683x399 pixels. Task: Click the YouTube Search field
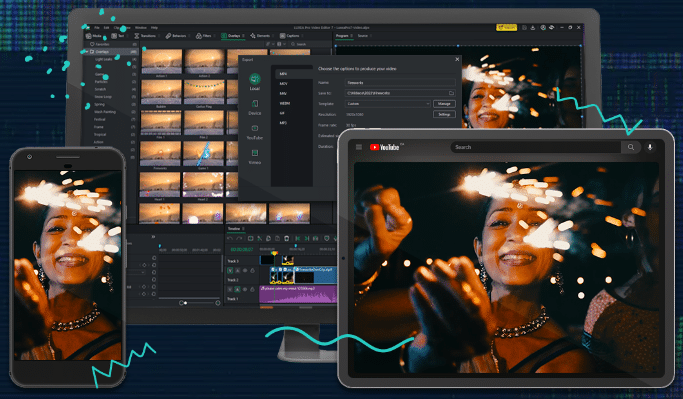536,147
